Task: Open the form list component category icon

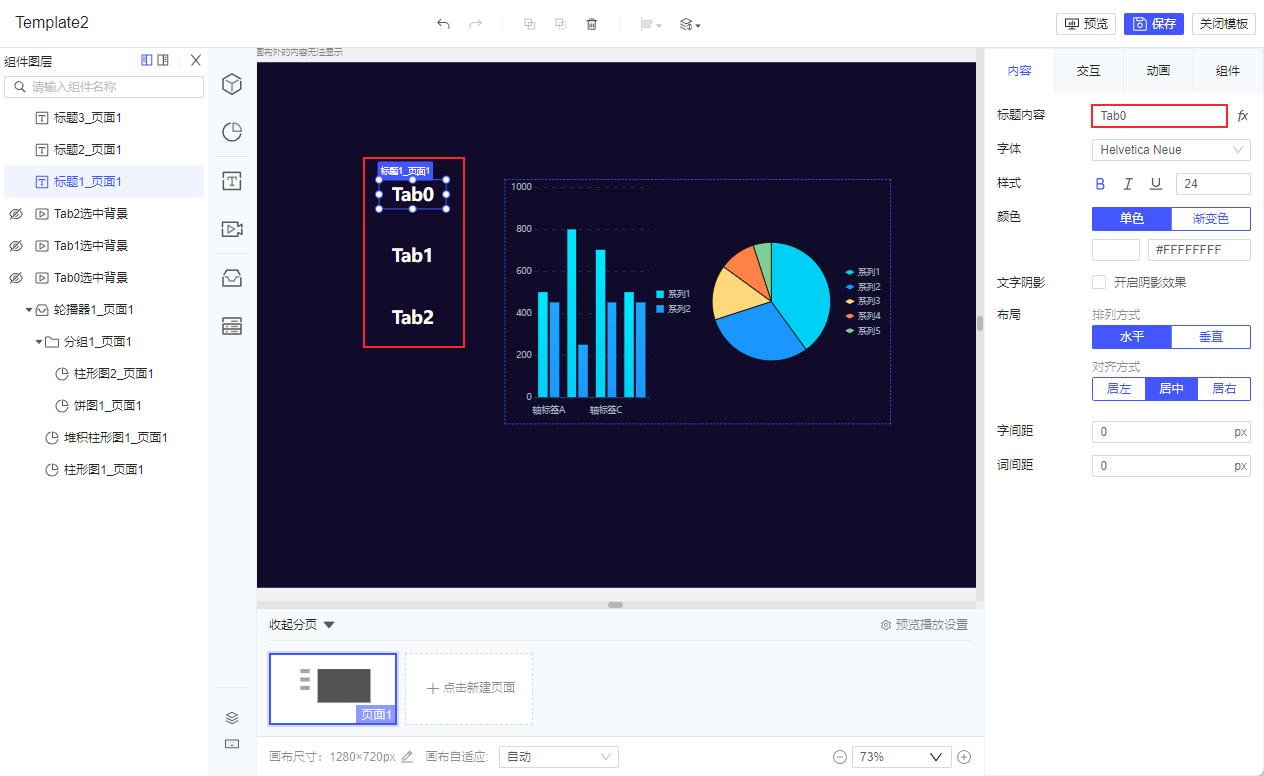Action: [232, 326]
